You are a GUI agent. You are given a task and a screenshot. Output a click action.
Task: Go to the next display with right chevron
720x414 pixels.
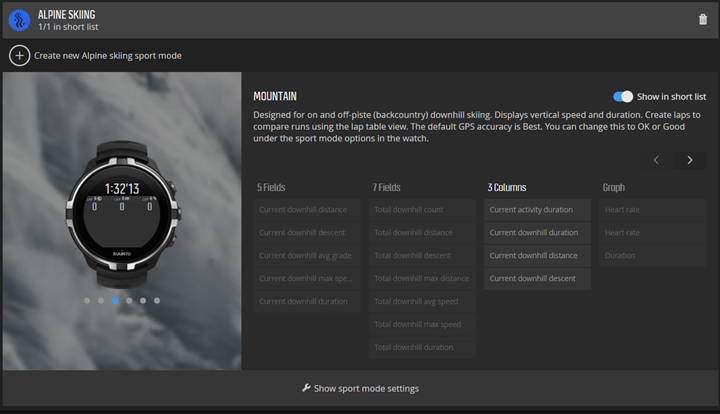pos(690,160)
